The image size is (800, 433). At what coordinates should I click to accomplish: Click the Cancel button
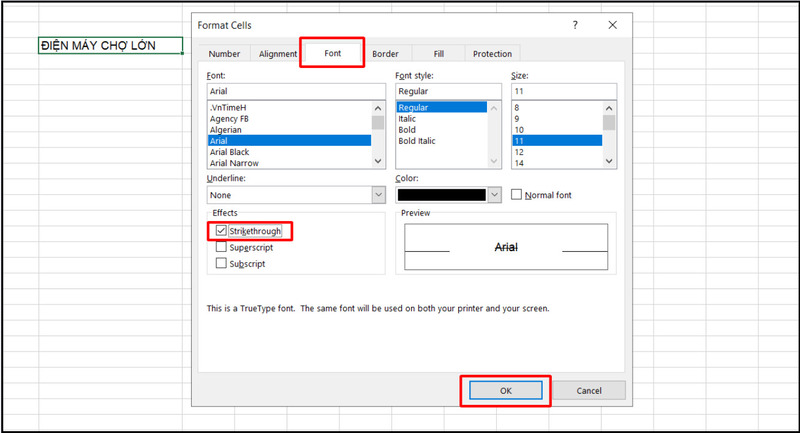[589, 390]
